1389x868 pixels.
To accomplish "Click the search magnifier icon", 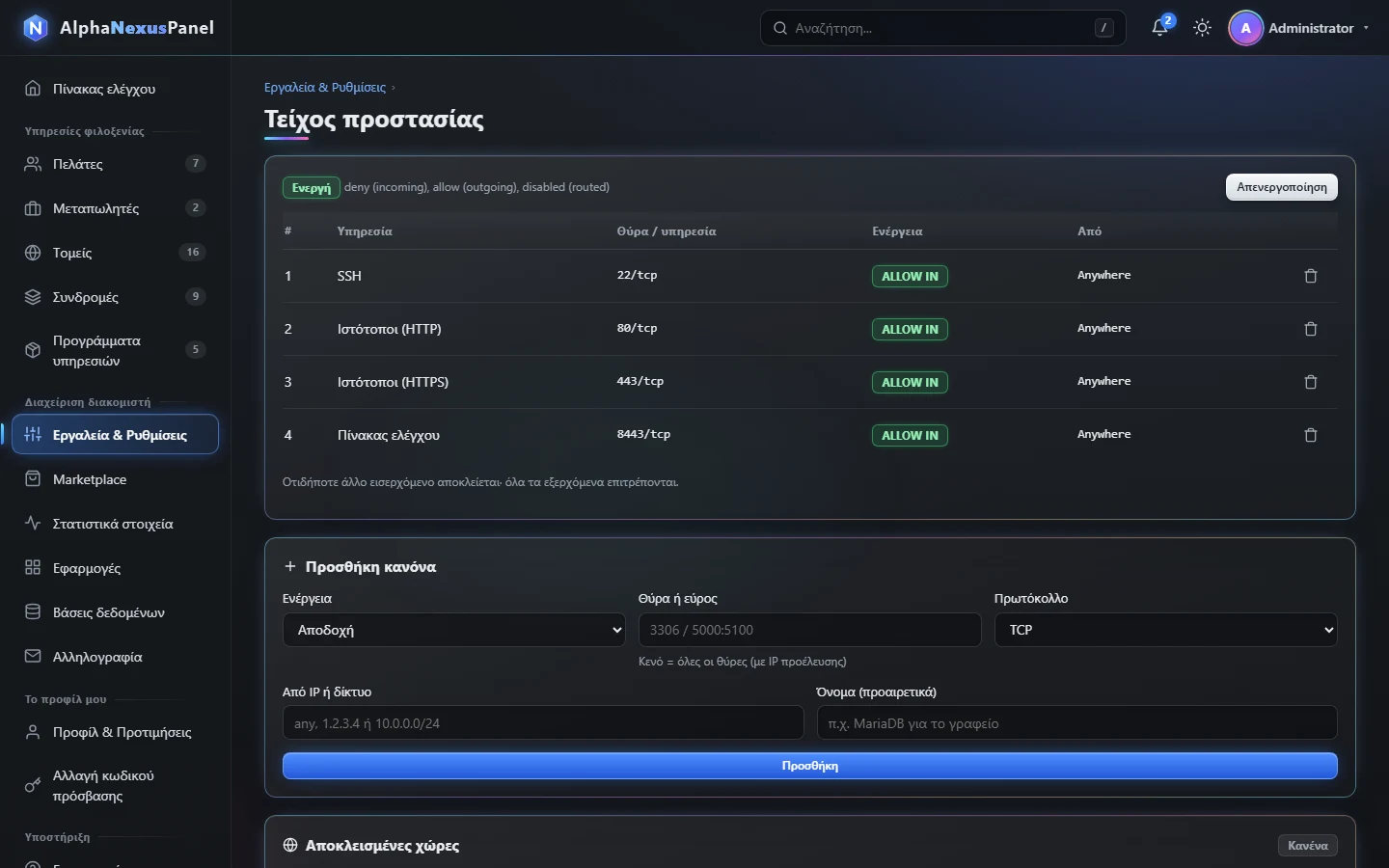I will [x=780, y=28].
